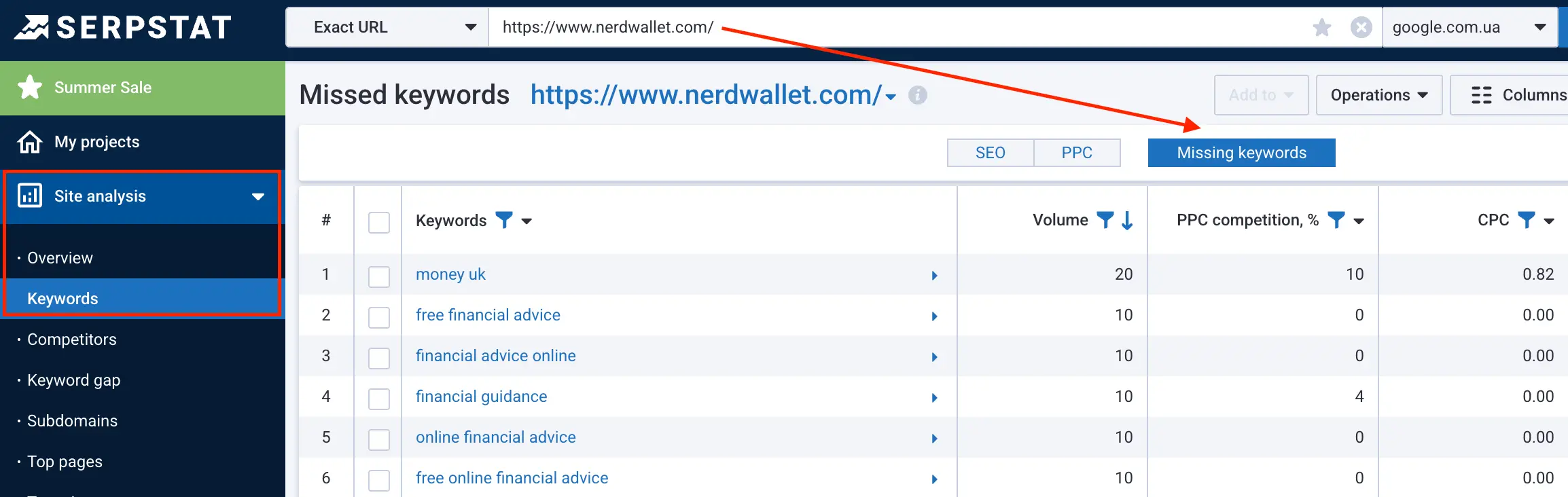Open the Keywords column filter icon
Viewport: 1568px width, 497px height.
(504, 220)
